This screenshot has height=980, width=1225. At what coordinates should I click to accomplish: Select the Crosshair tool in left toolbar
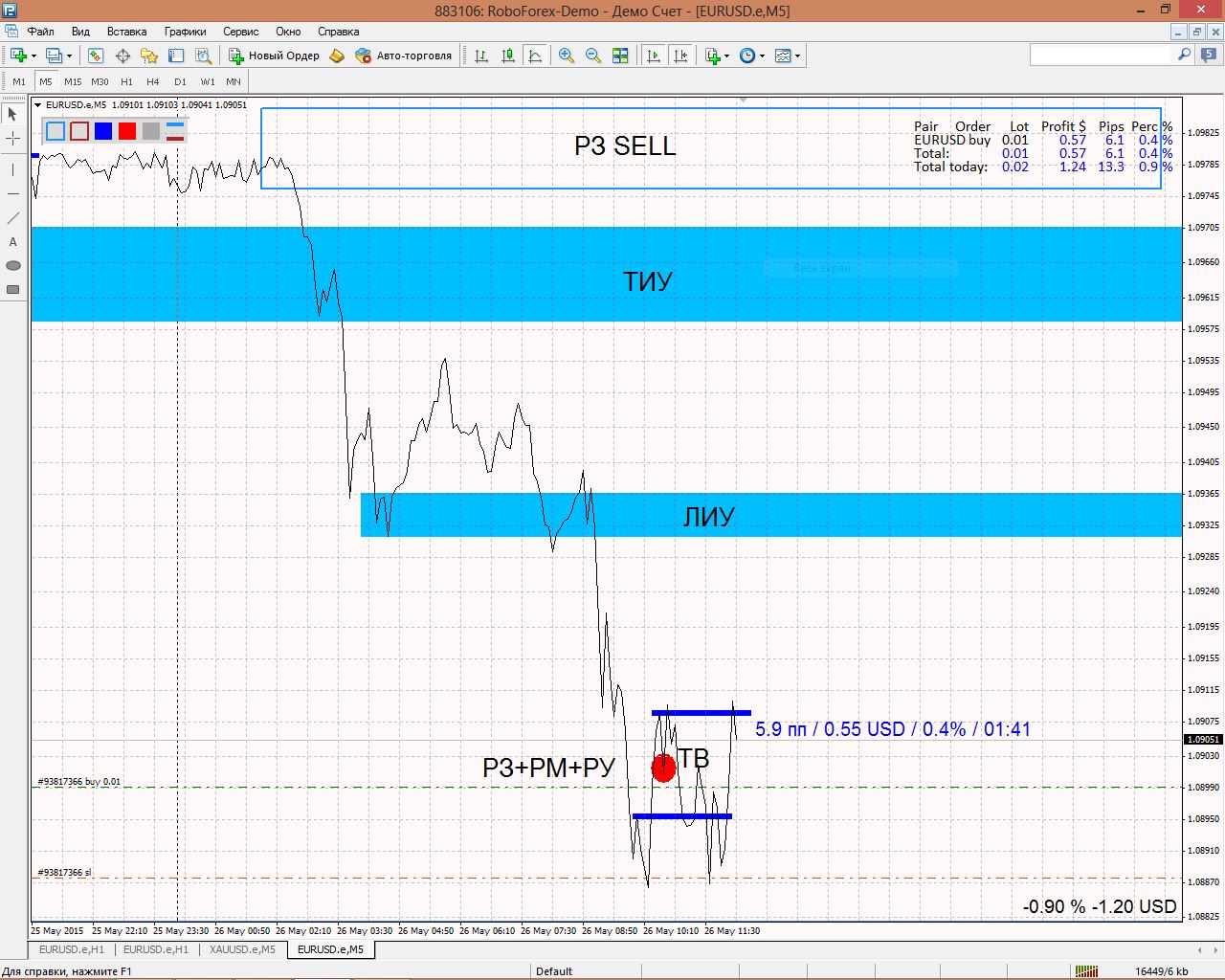12,139
